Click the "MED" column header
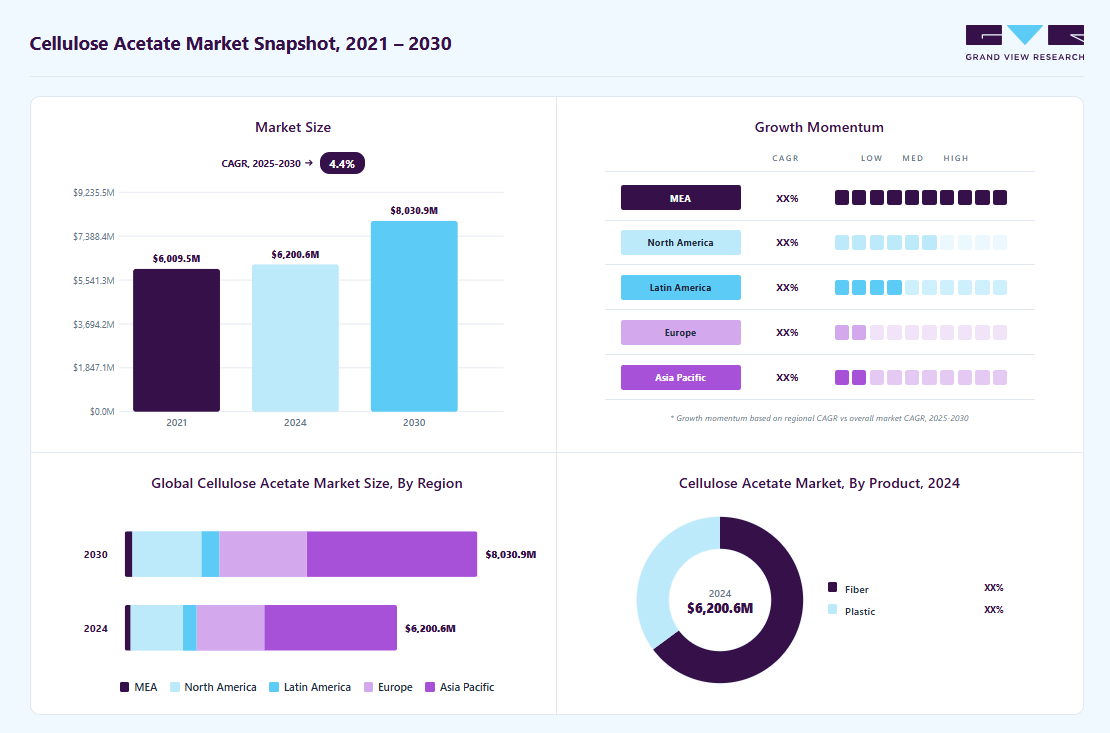The image size is (1110, 733). click(x=912, y=158)
